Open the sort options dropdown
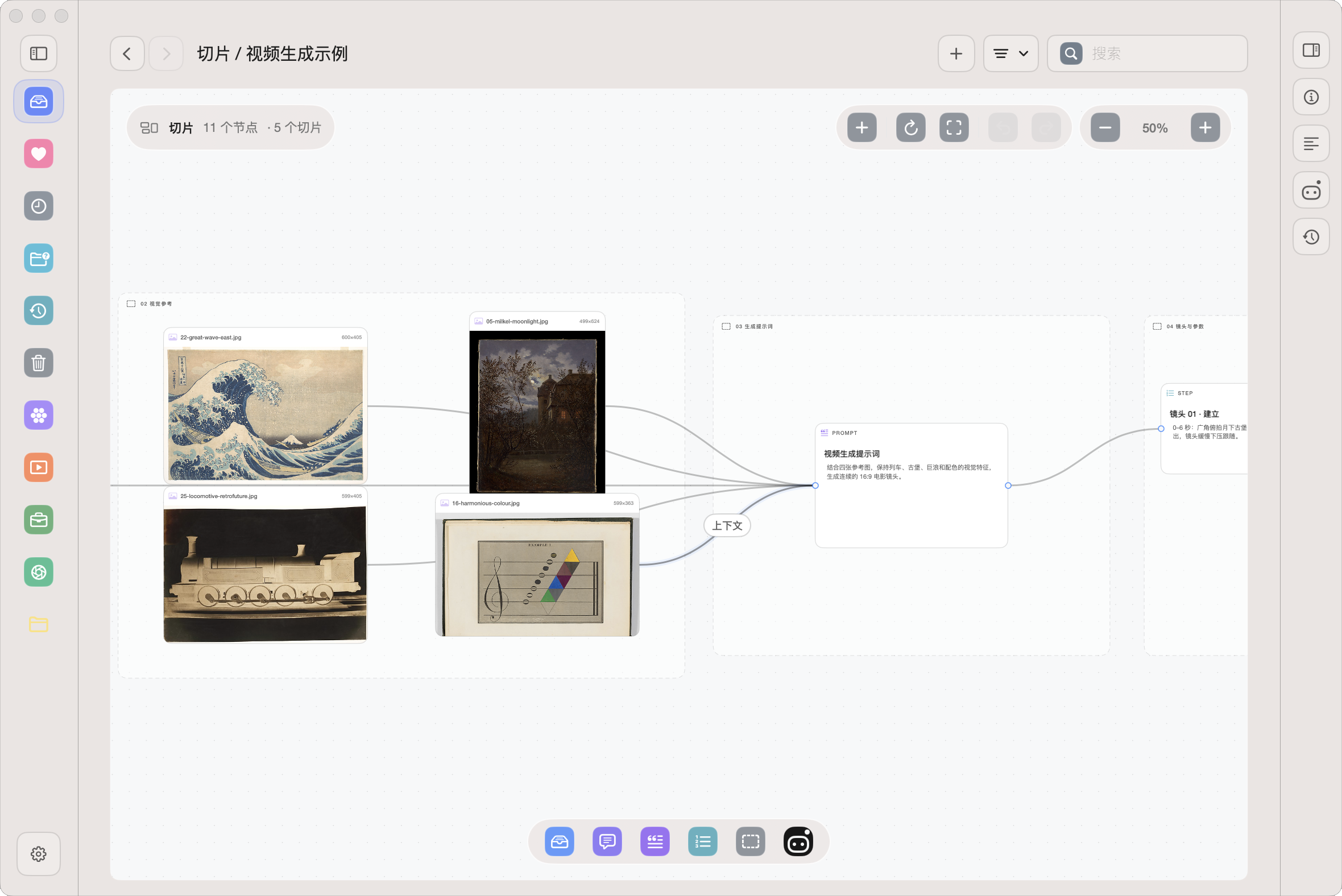The height and width of the screenshot is (896, 1342). pos(1010,53)
